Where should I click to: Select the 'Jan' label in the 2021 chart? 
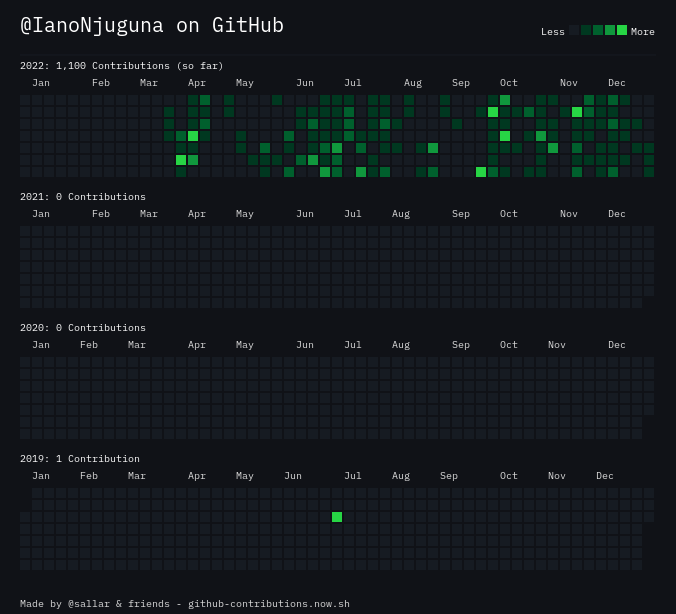click(x=41, y=214)
